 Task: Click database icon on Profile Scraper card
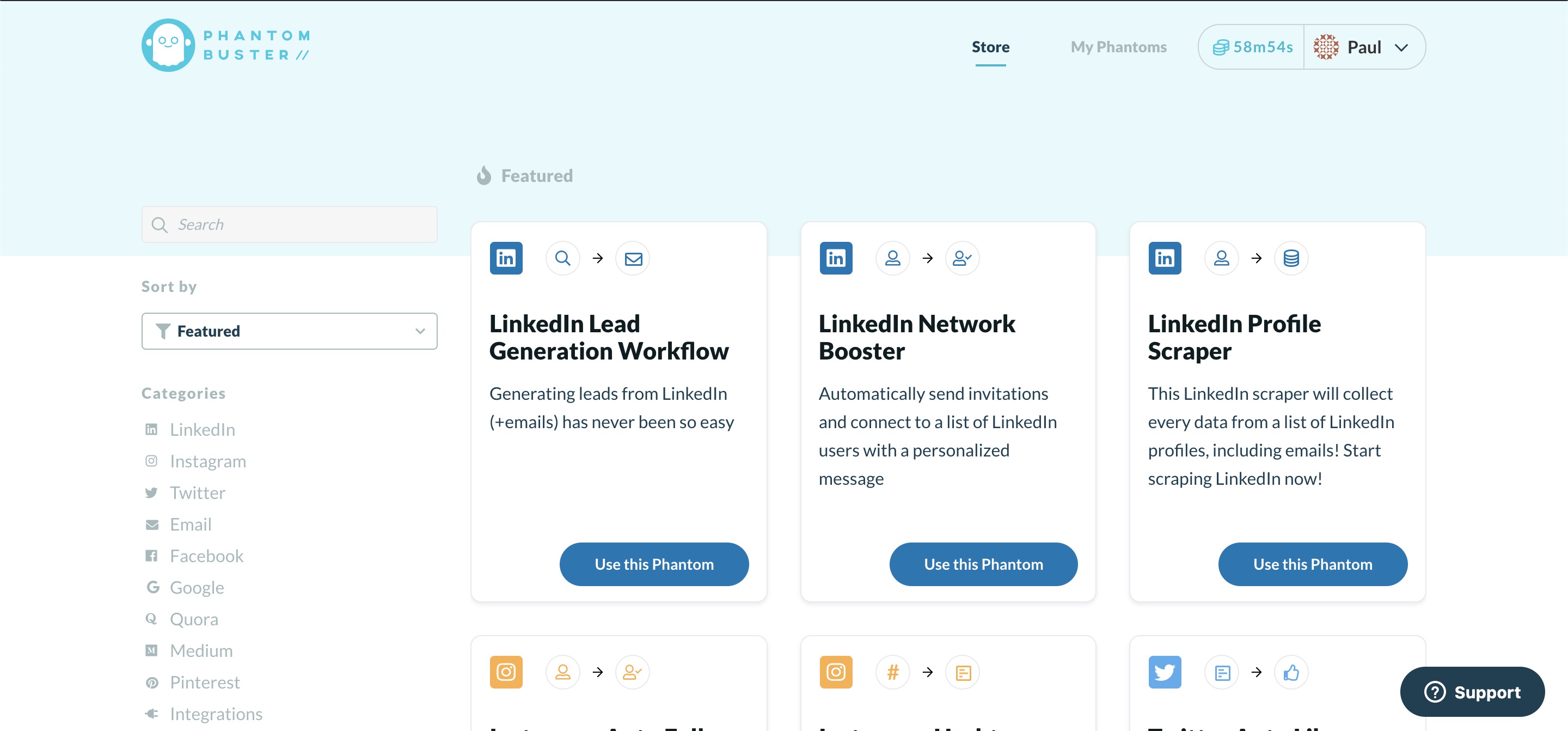click(x=1291, y=258)
